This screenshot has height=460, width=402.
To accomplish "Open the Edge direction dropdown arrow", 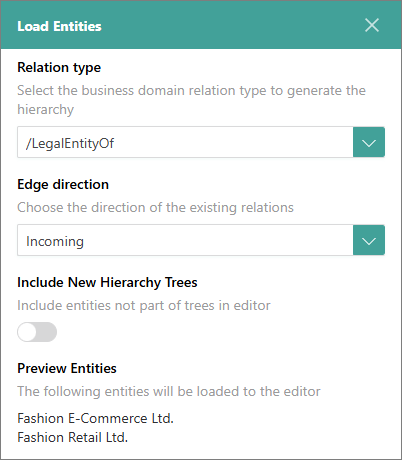I will (x=369, y=240).
